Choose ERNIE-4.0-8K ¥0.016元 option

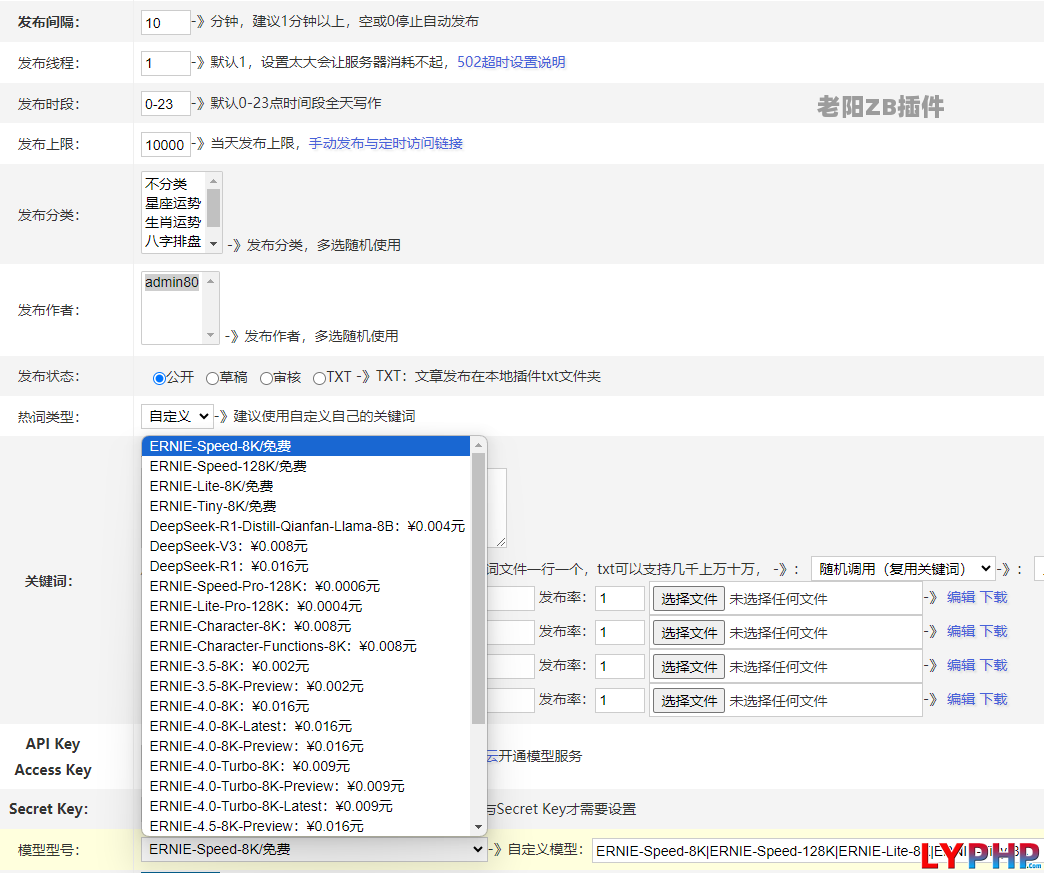(x=306, y=706)
